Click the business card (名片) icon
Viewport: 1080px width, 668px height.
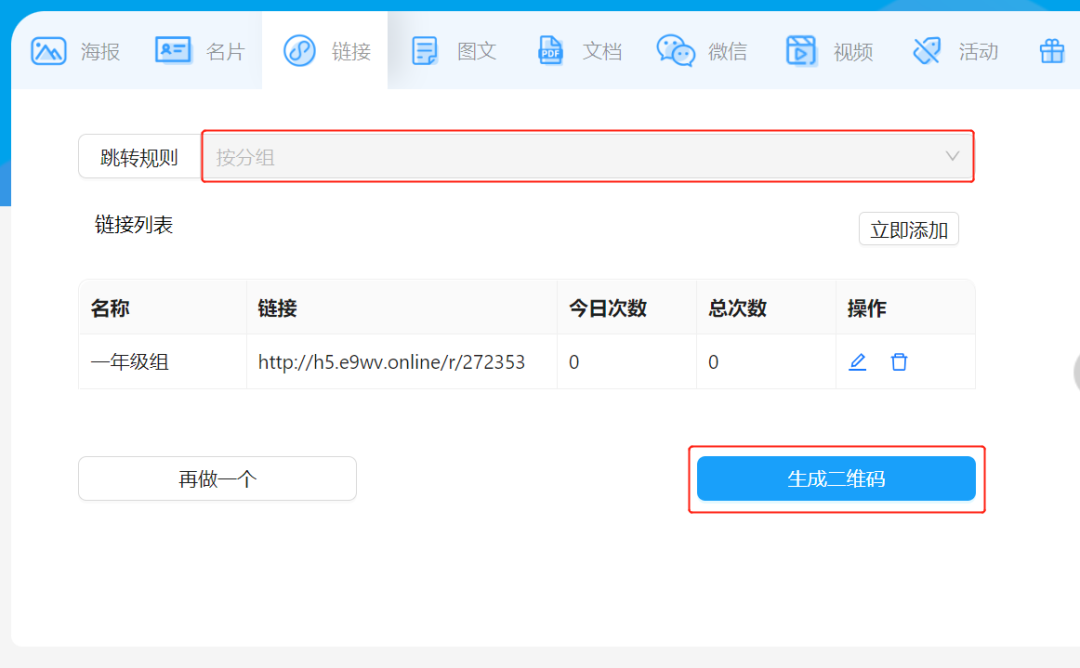point(173,50)
